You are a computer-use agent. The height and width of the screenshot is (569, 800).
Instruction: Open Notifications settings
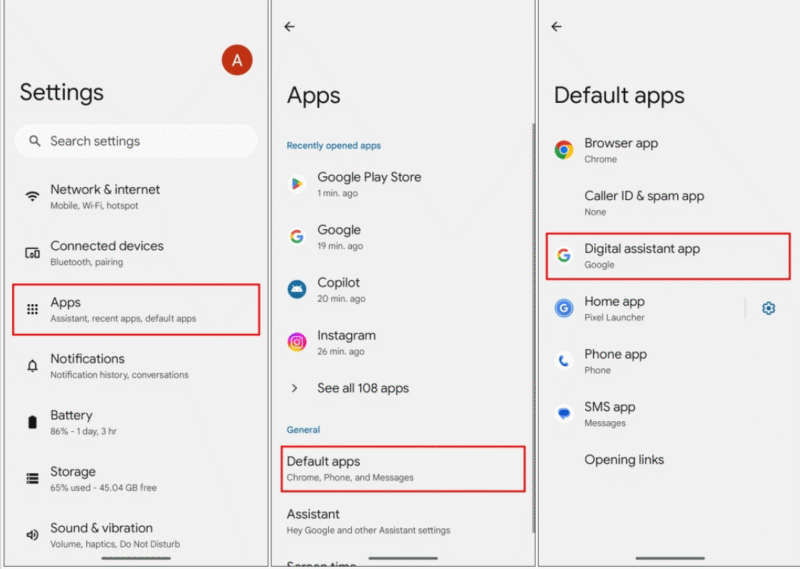click(x=136, y=366)
